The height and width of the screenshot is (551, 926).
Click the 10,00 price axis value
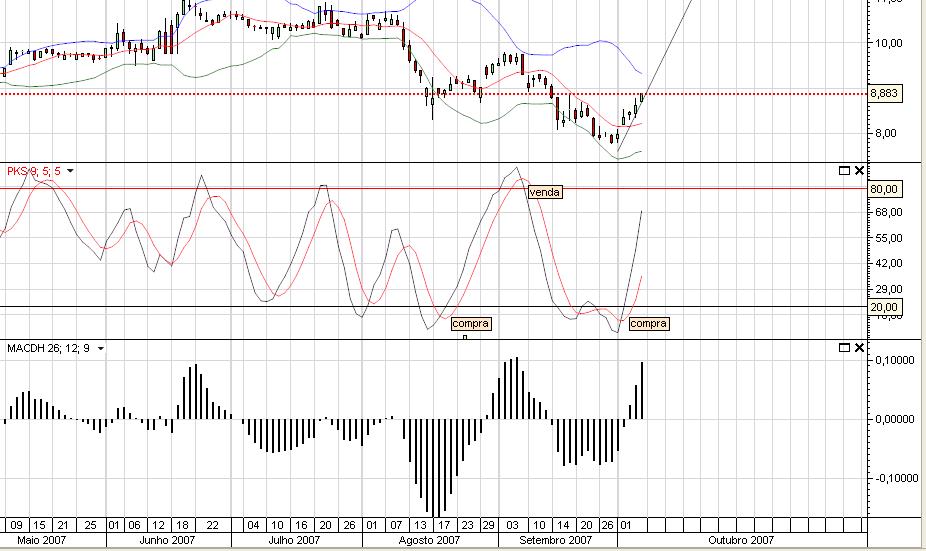pyautogui.click(x=889, y=43)
